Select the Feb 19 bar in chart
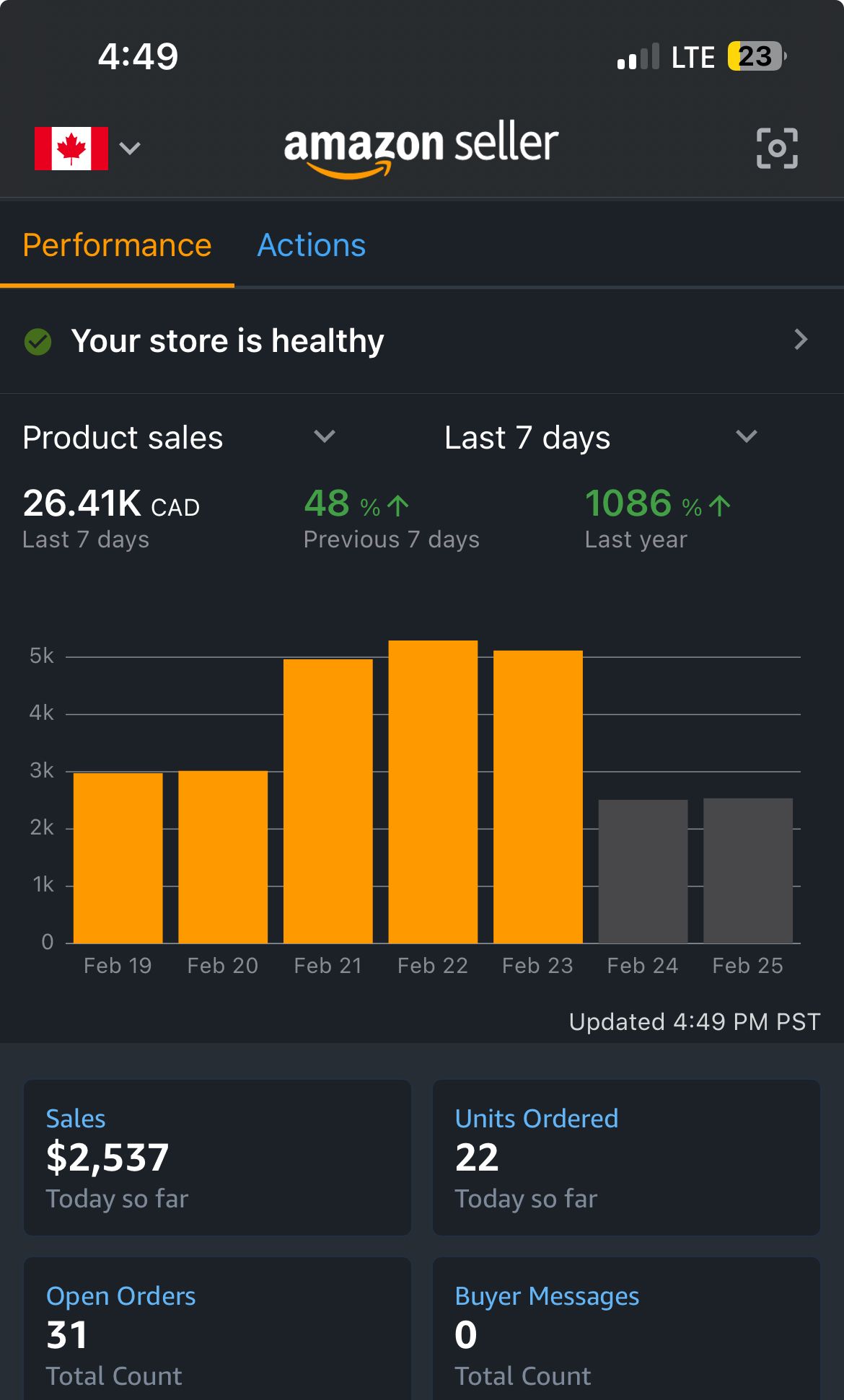The width and height of the screenshot is (844, 1400). 118,858
